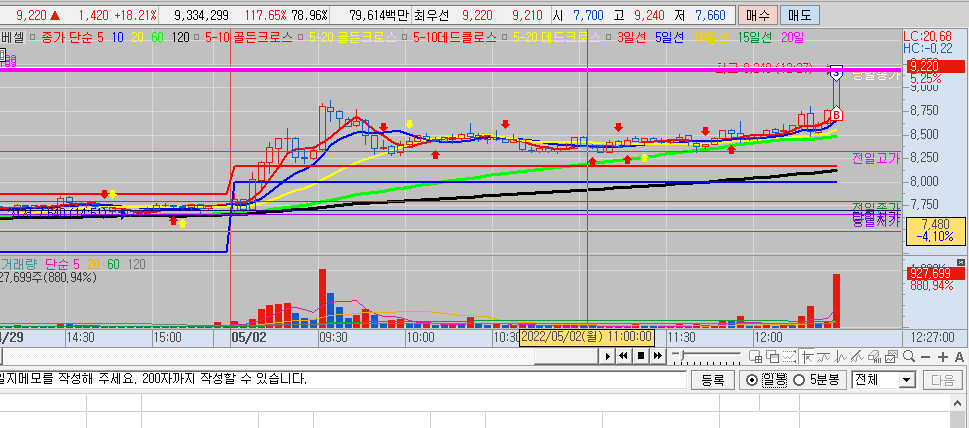Click the stop button in chart playback
This screenshot has height=428, width=969.
(x=641, y=356)
